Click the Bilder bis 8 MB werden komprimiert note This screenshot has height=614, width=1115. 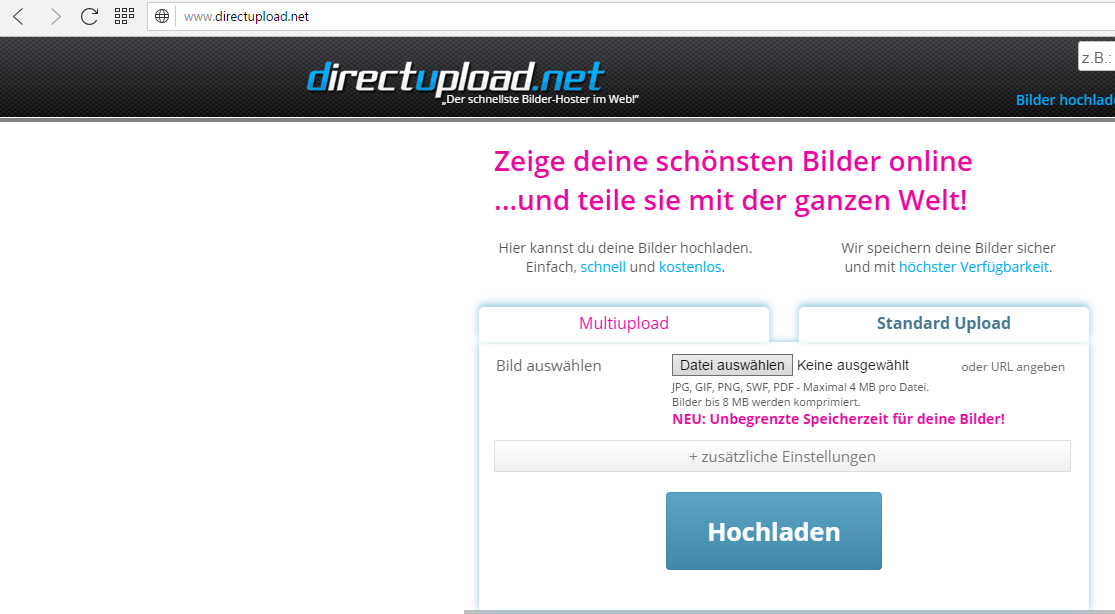(766, 402)
